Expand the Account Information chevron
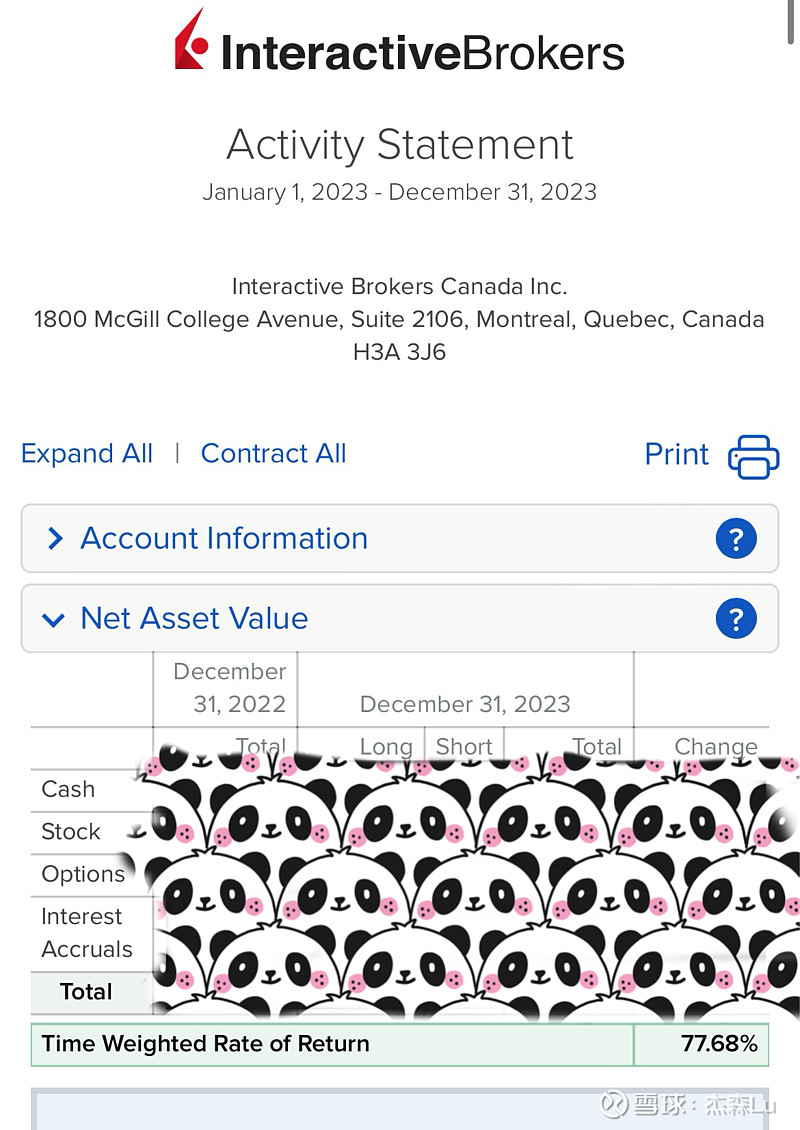The height and width of the screenshot is (1130, 800). tap(55, 538)
